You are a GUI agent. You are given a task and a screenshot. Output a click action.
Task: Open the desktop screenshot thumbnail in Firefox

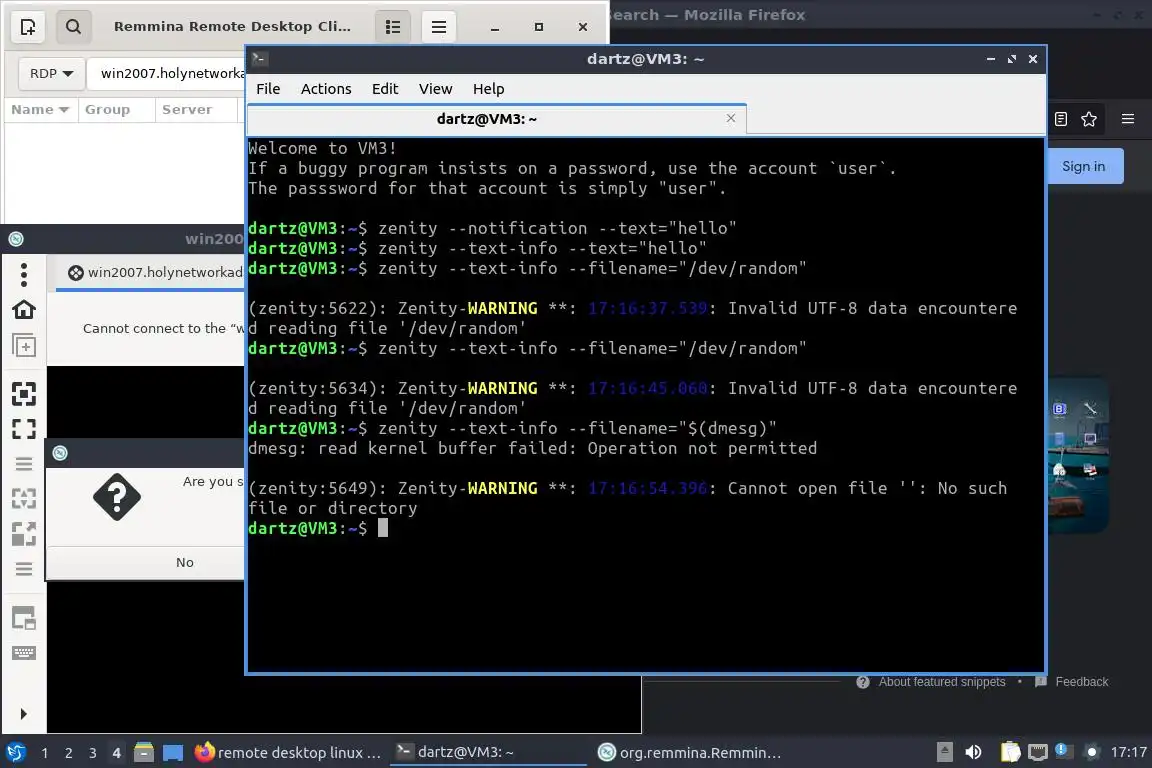[1077, 456]
